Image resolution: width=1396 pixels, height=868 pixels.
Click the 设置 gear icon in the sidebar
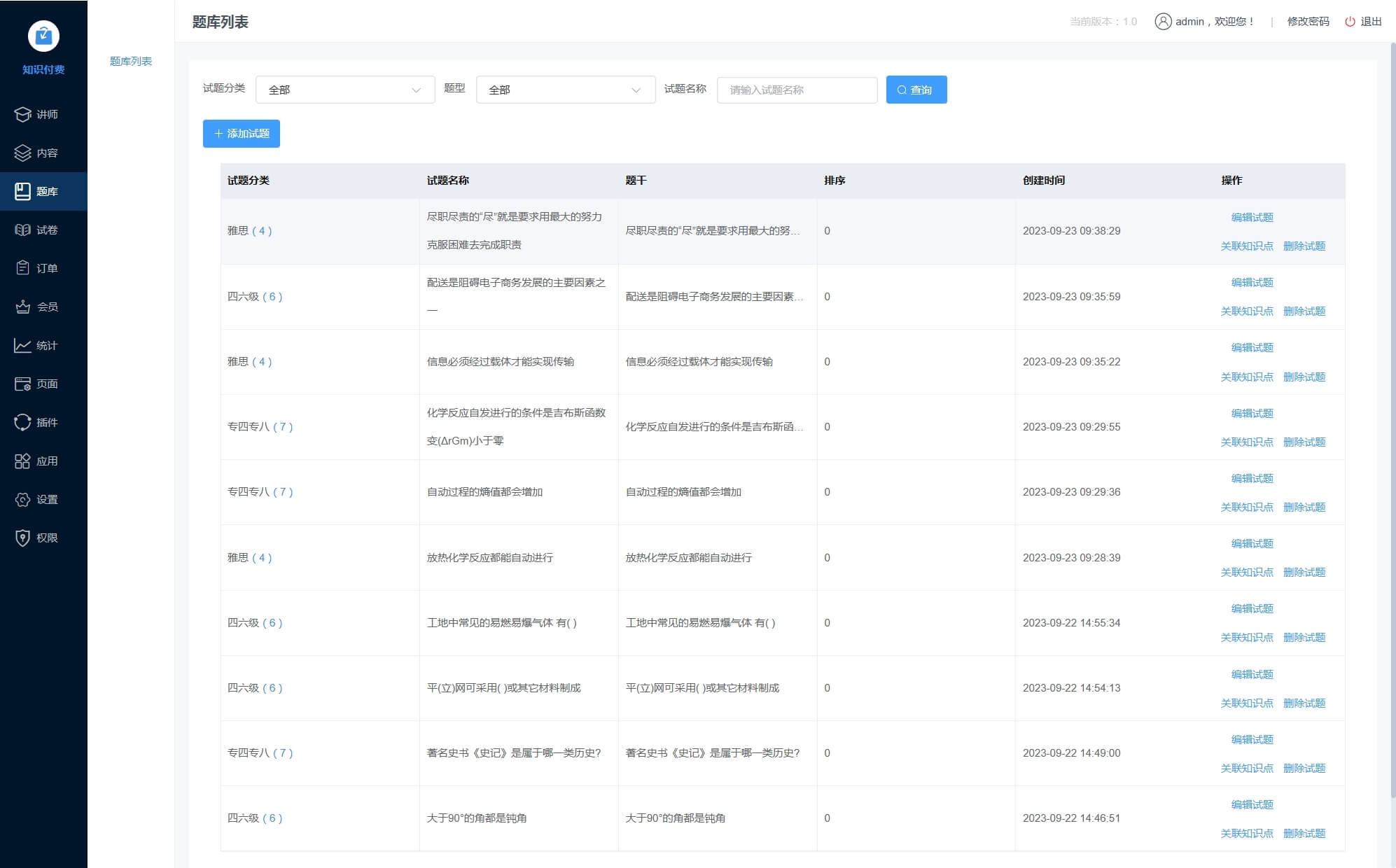tap(22, 499)
